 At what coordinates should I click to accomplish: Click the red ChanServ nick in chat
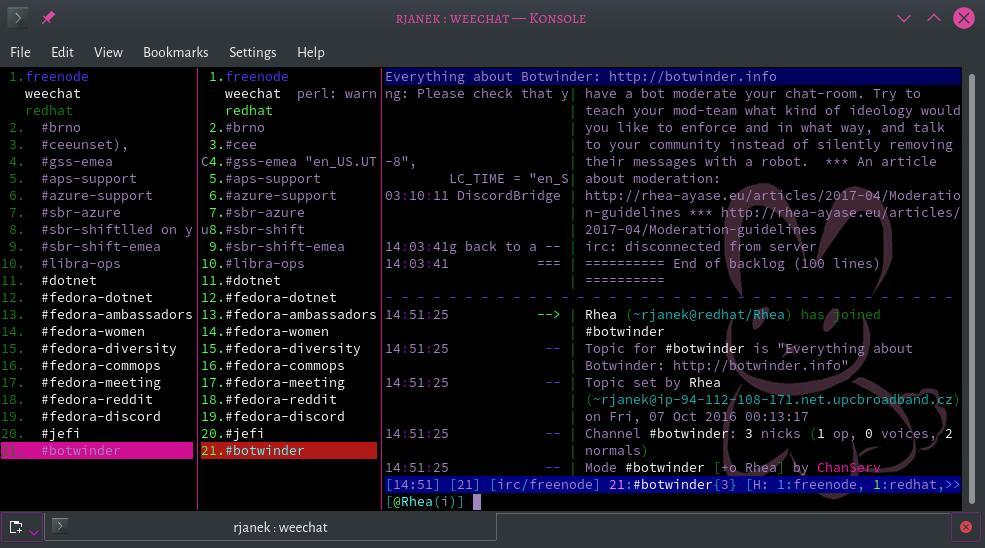(x=849, y=468)
